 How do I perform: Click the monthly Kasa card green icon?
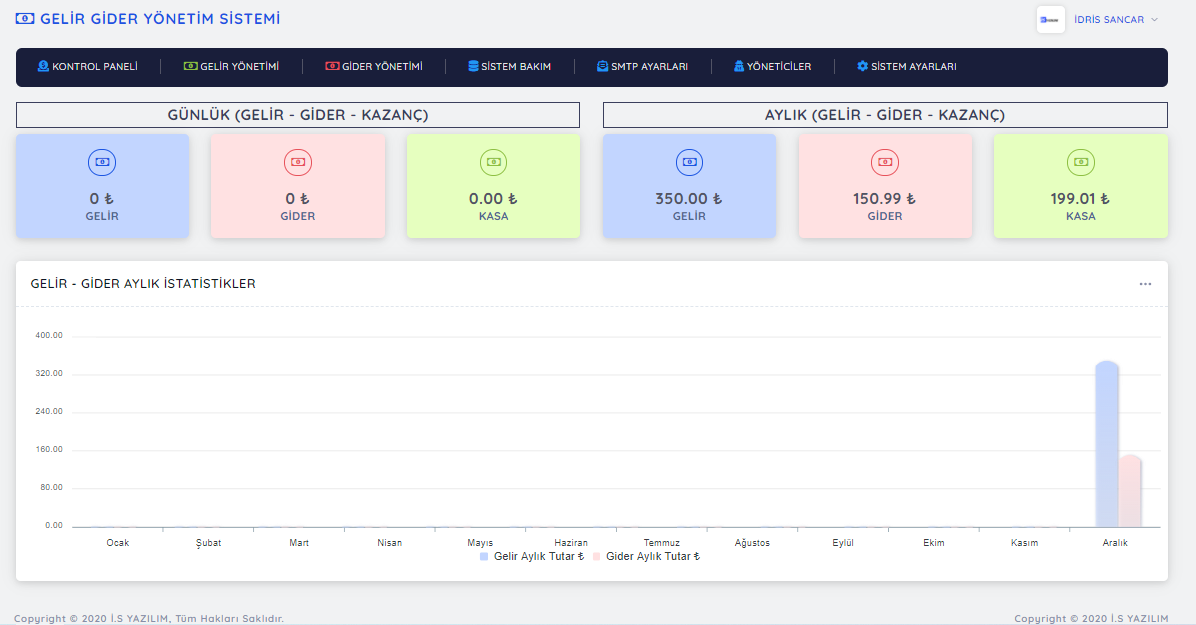pos(1080,162)
